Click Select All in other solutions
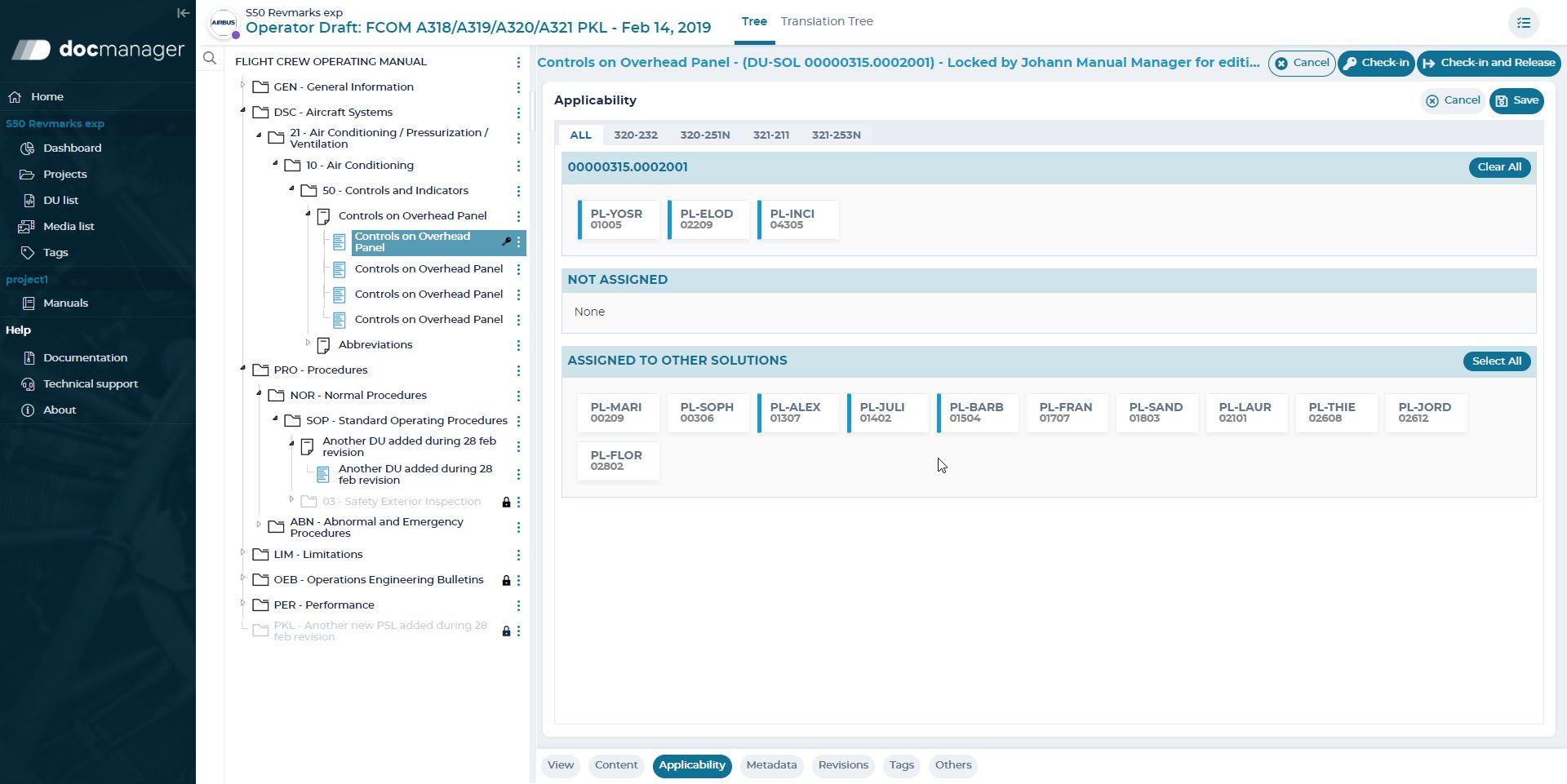1567x784 pixels. coord(1496,361)
